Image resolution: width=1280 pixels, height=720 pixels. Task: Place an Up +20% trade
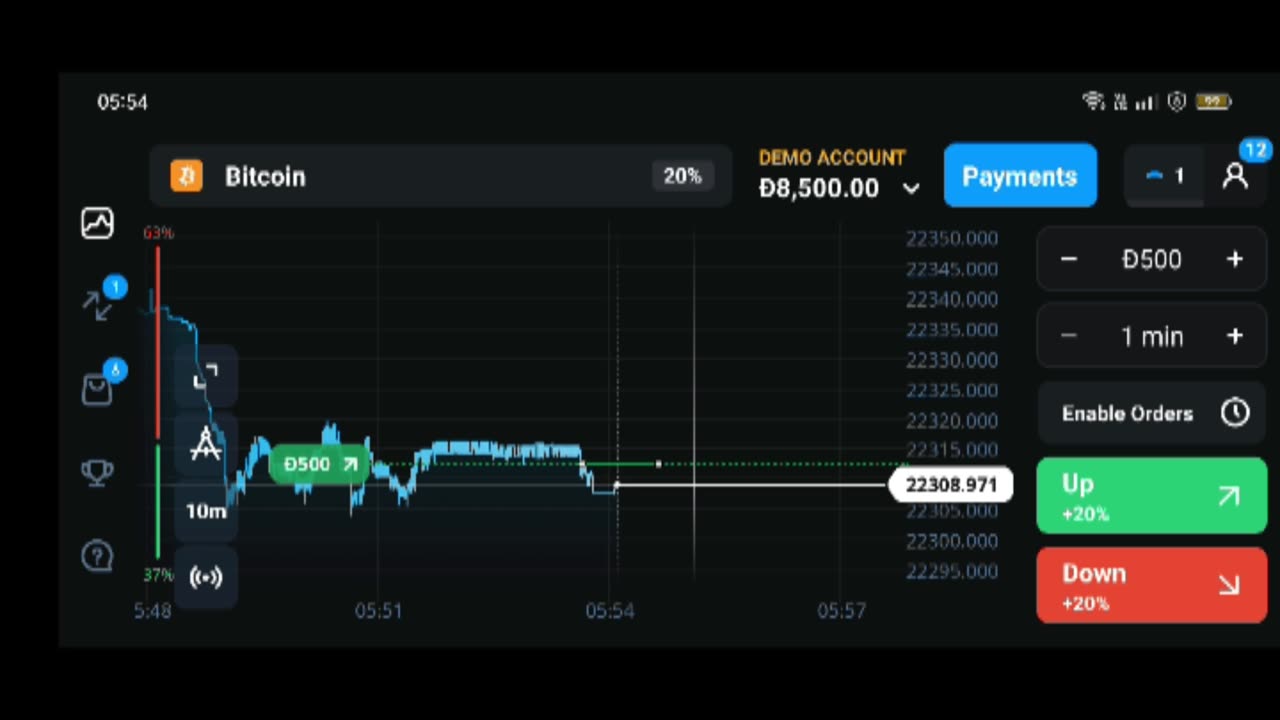(1152, 496)
